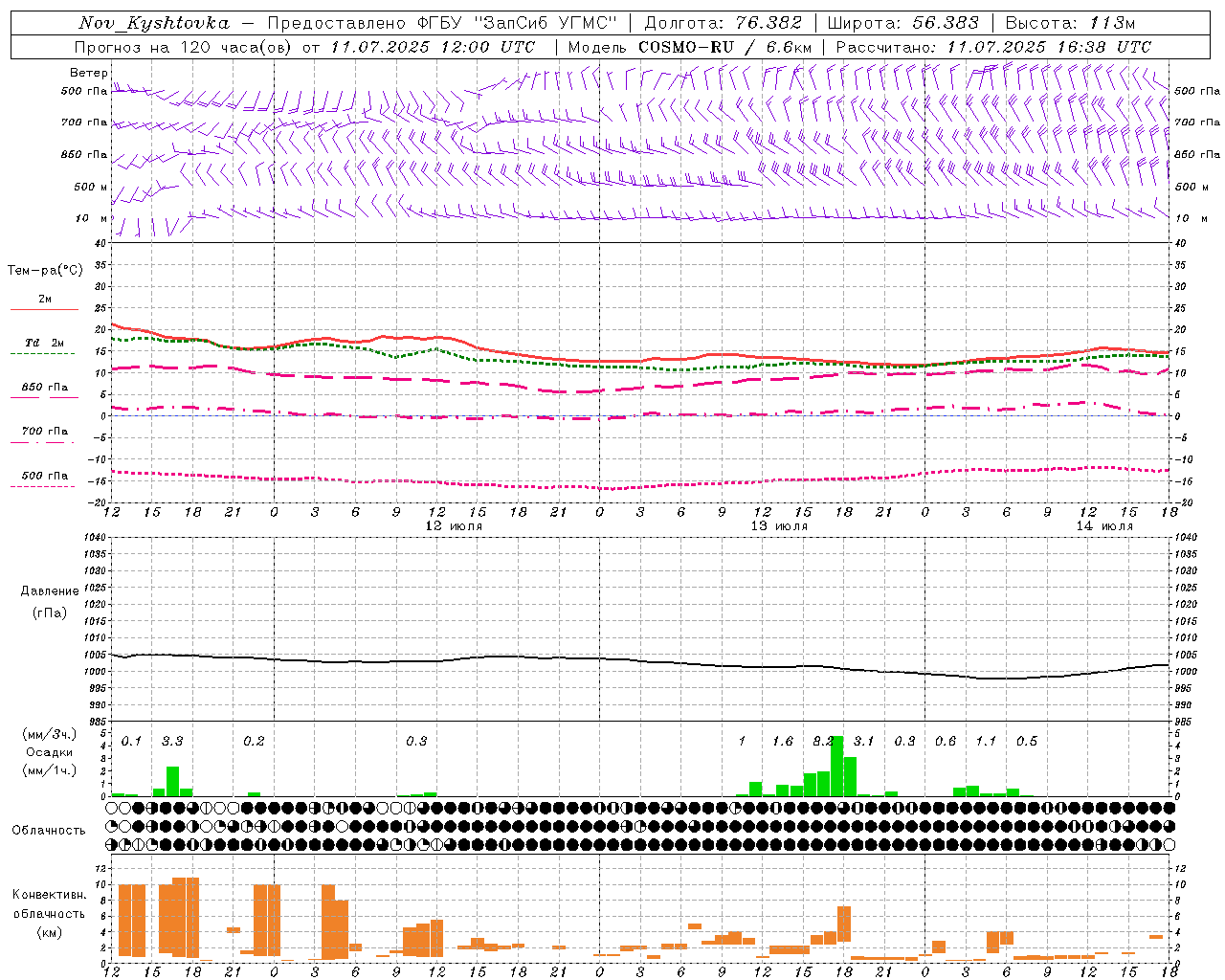Click the 'Широта: 56.383' header field

[903, 23]
